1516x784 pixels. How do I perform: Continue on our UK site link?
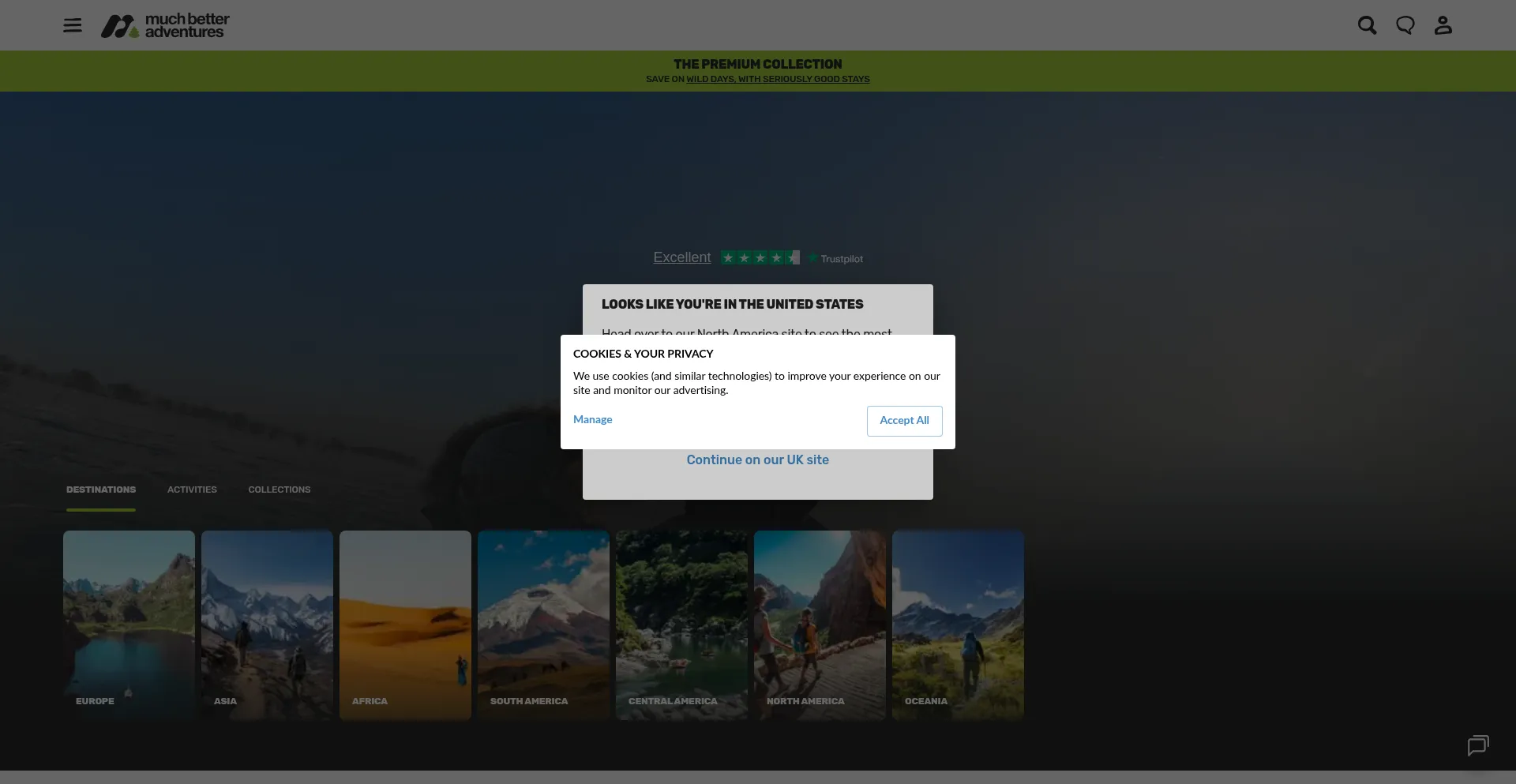click(x=757, y=460)
